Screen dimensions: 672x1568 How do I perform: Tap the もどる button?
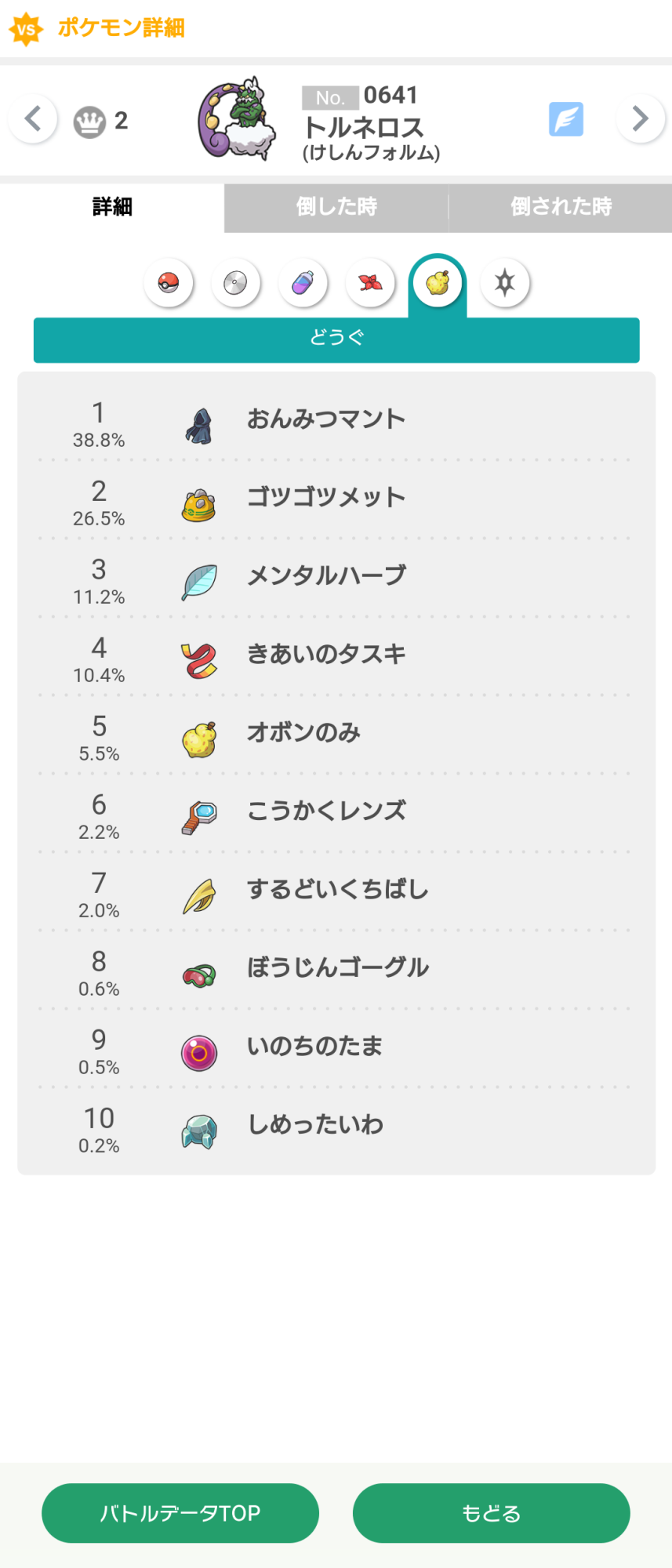coord(492,1513)
